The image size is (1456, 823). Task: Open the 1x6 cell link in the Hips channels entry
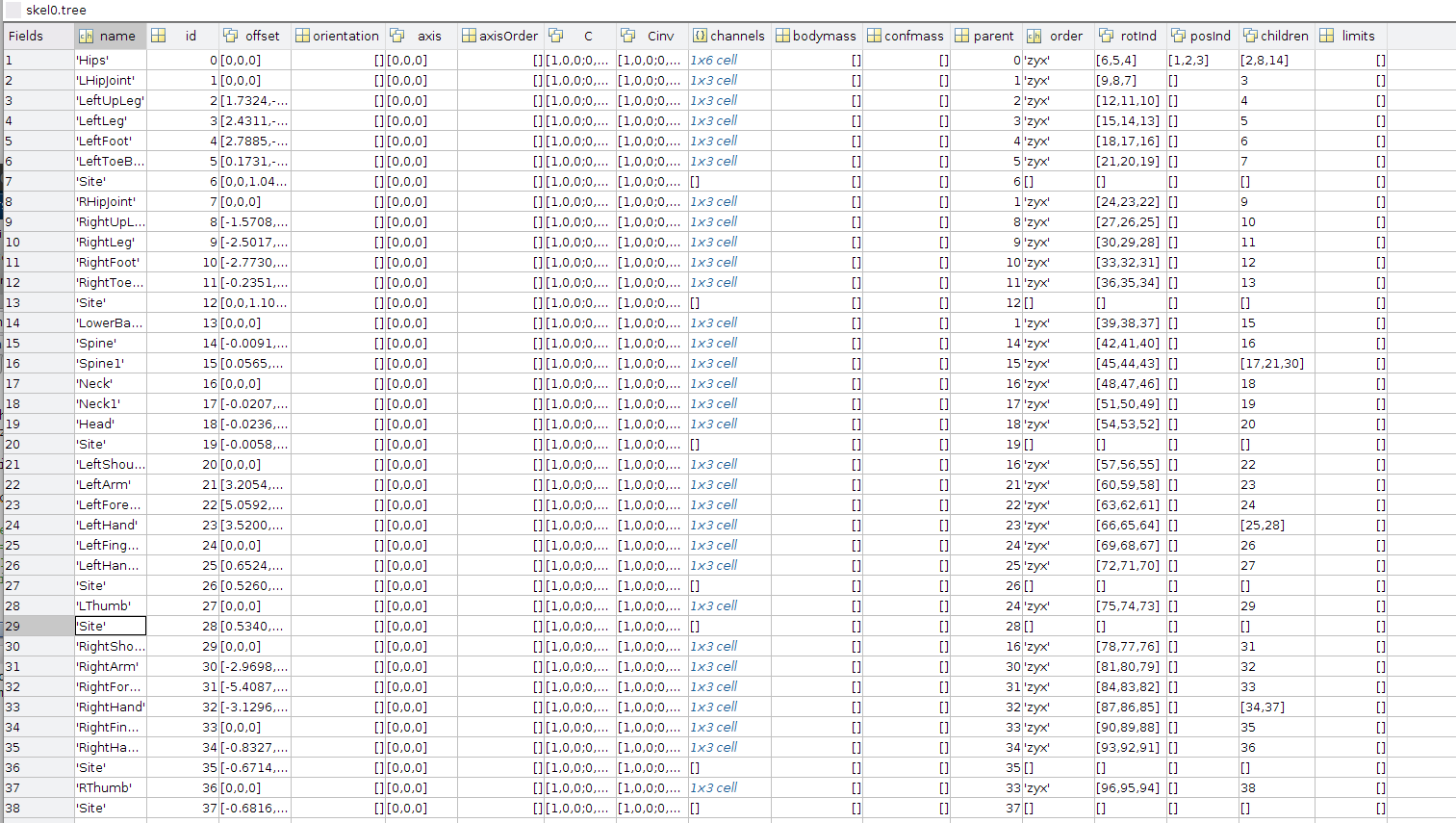[x=713, y=60]
